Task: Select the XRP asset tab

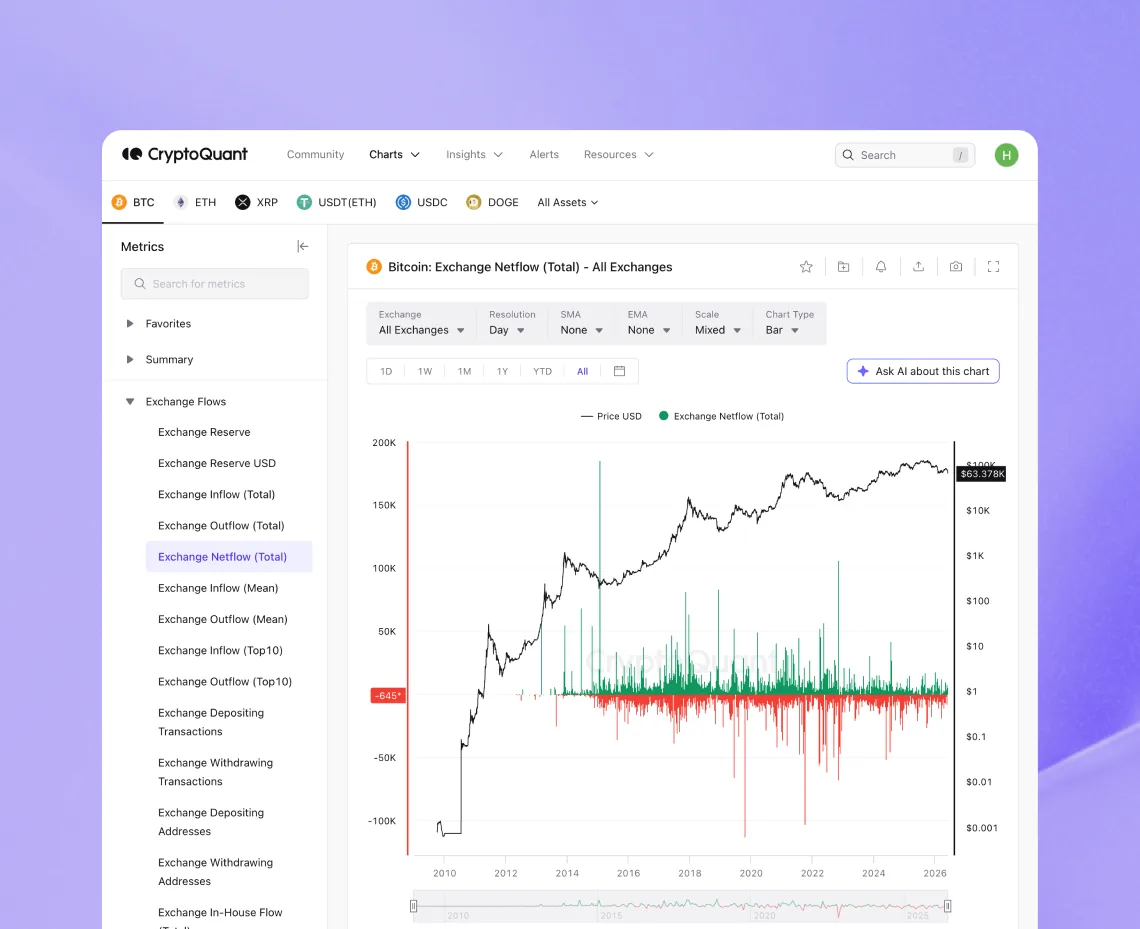Action: [x=257, y=202]
